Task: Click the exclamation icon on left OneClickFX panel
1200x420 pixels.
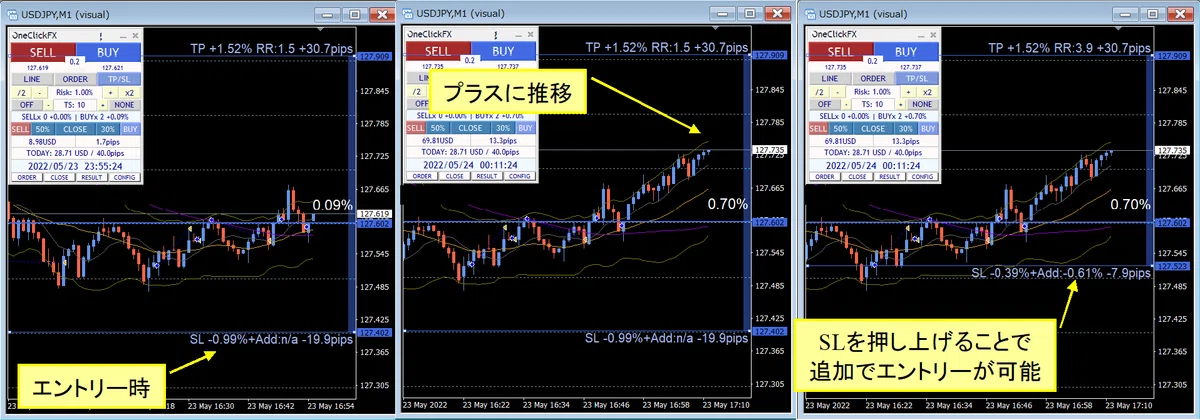Action: pyautogui.click(x=100, y=36)
